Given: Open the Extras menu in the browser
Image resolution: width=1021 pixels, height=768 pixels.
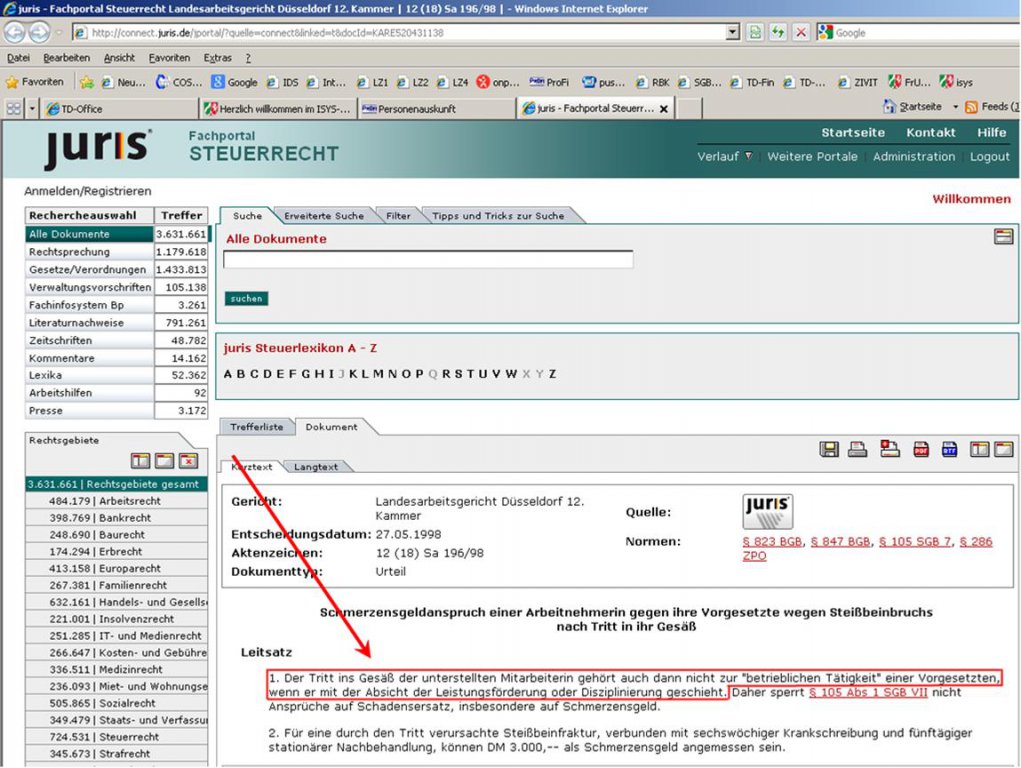Looking at the screenshot, I should [217, 58].
